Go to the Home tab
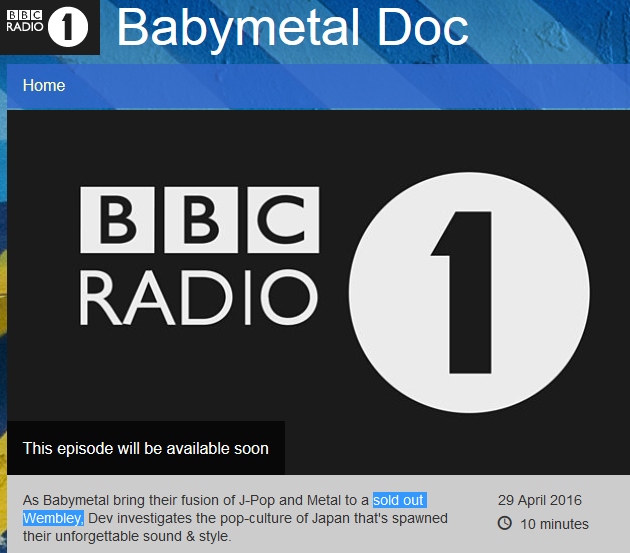 coord(44,86)
